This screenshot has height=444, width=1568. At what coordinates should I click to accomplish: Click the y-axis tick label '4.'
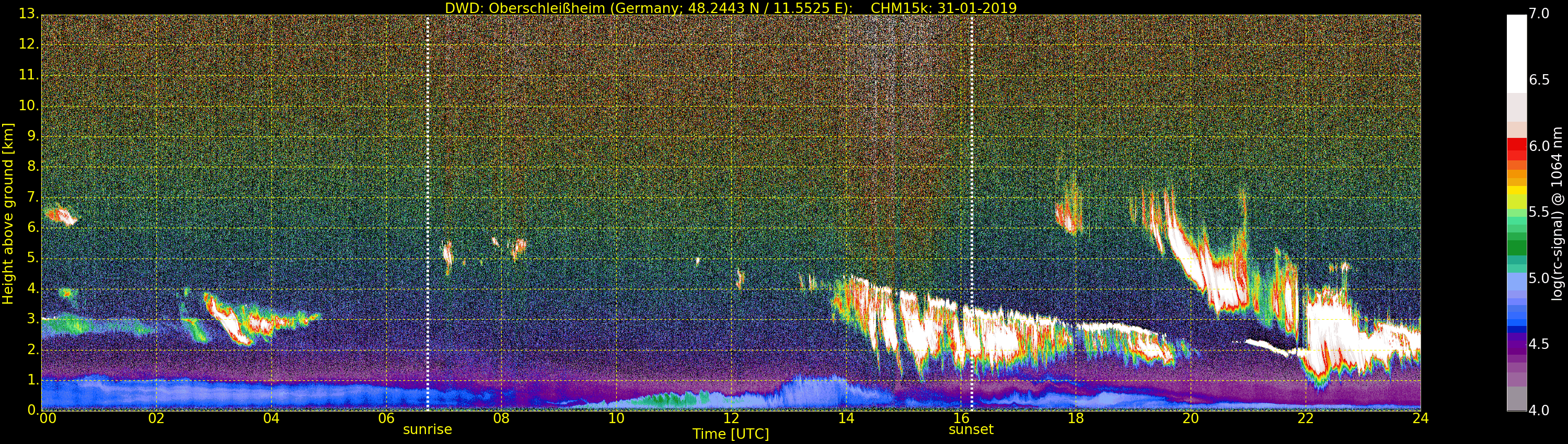33,288
